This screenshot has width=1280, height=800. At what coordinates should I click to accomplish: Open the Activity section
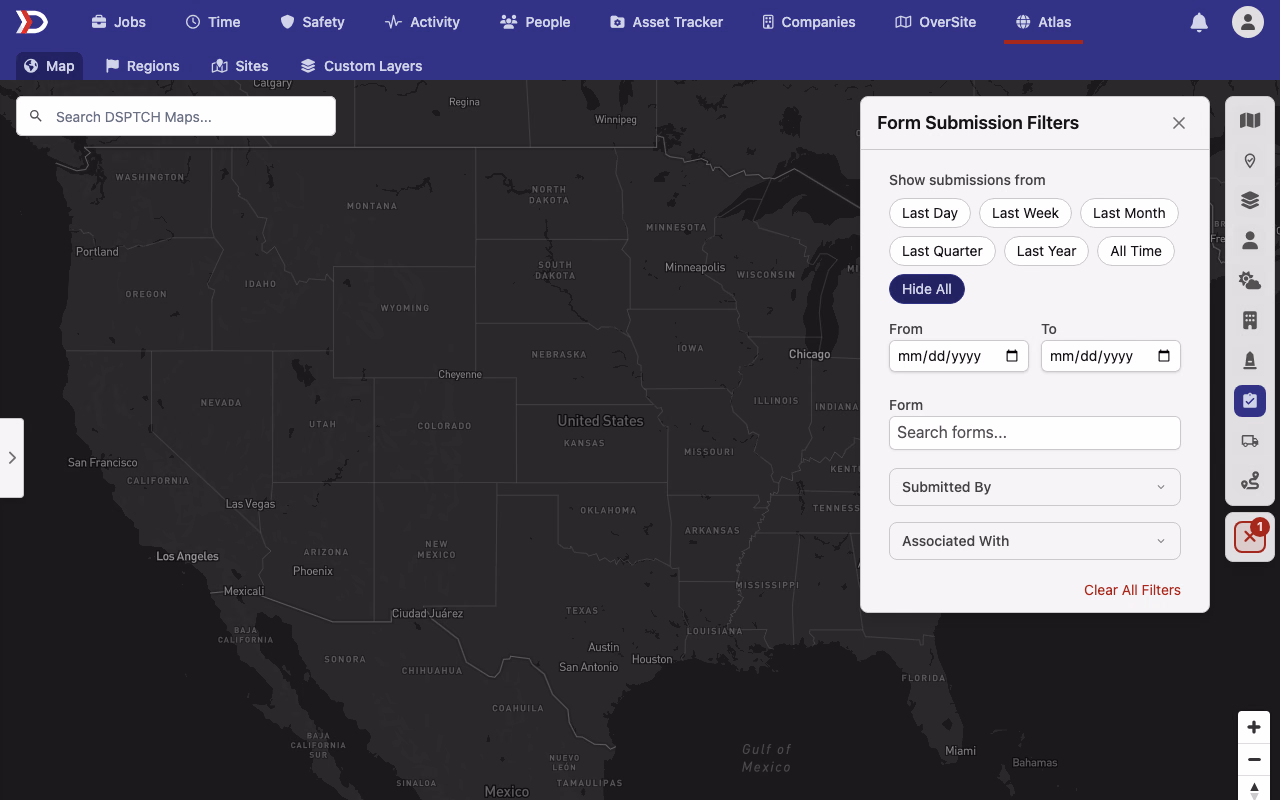pos(422,22)
